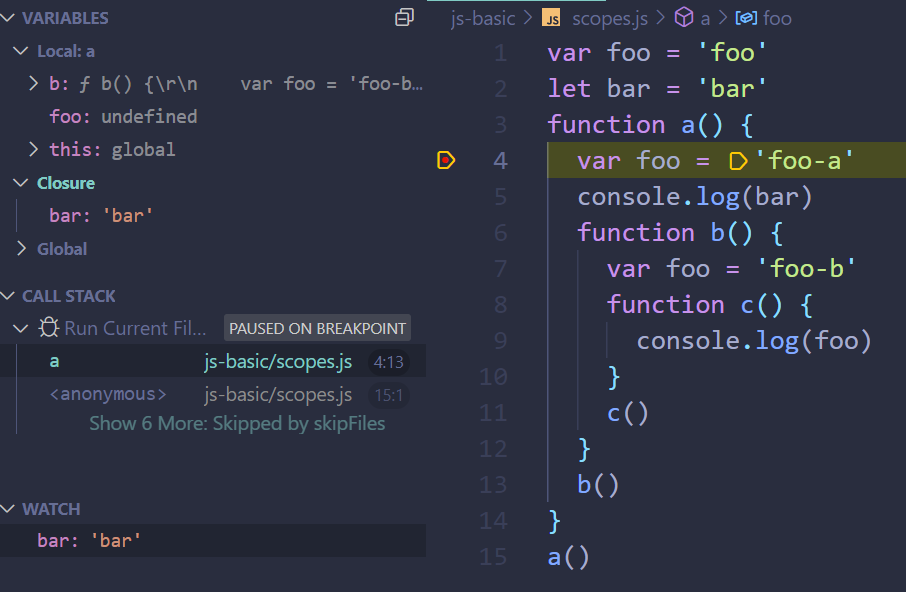Screen dimensions: 906x592
Task: Click the code line console.log(bar)
Action: point(695,197)
